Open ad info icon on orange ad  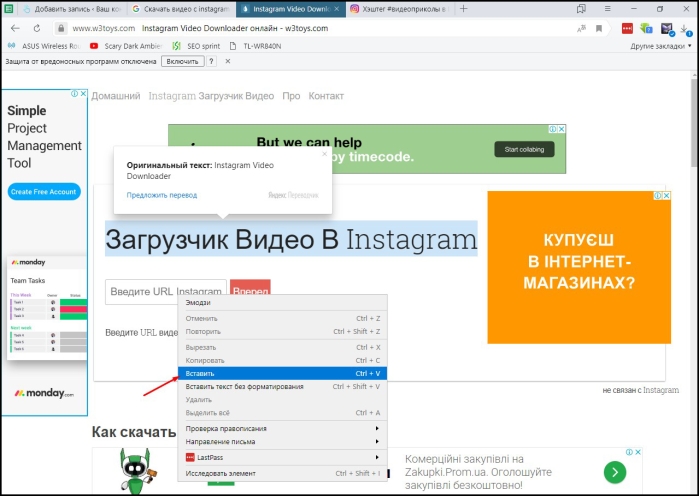(658, 196)
